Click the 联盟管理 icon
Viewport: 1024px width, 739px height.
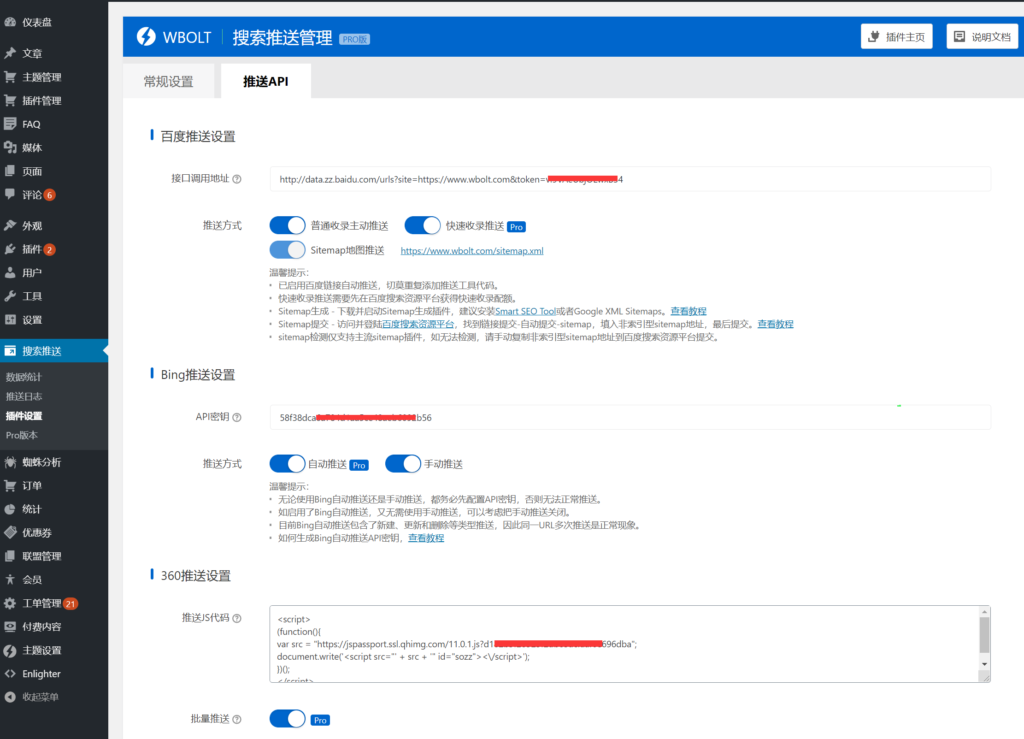tap(10, 556)
